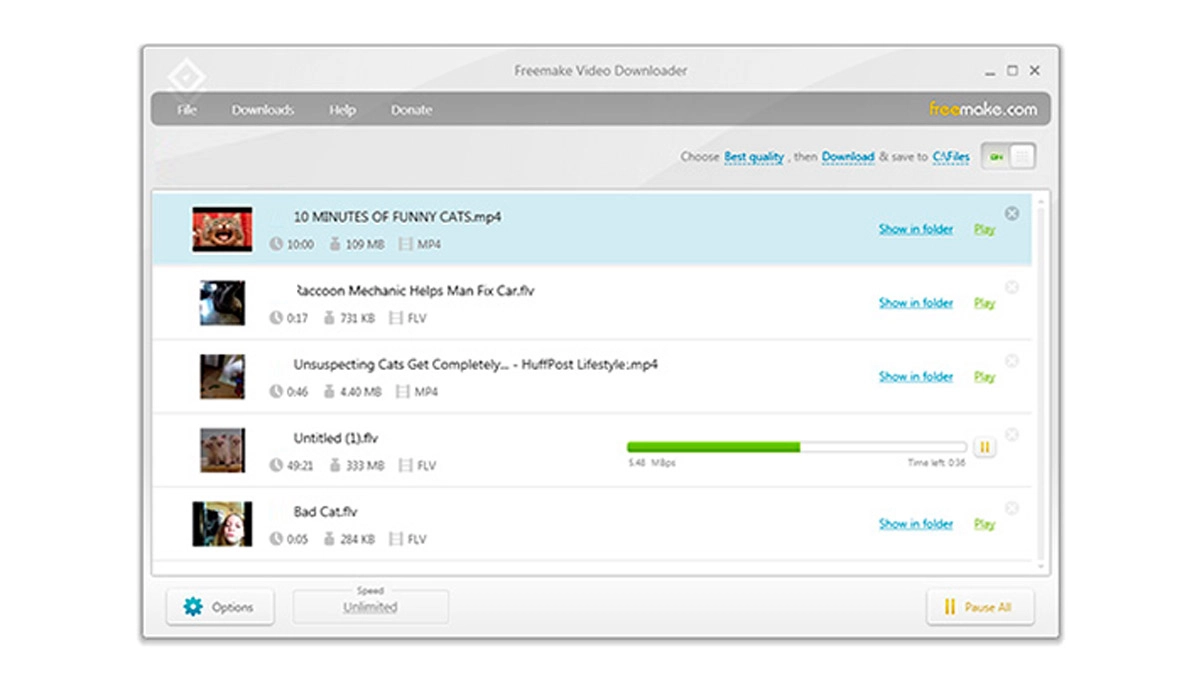The height and width of the screenshot is (675, 1200).
Task: Open the Best quality selection dropdown
Action: pos(753,157)
